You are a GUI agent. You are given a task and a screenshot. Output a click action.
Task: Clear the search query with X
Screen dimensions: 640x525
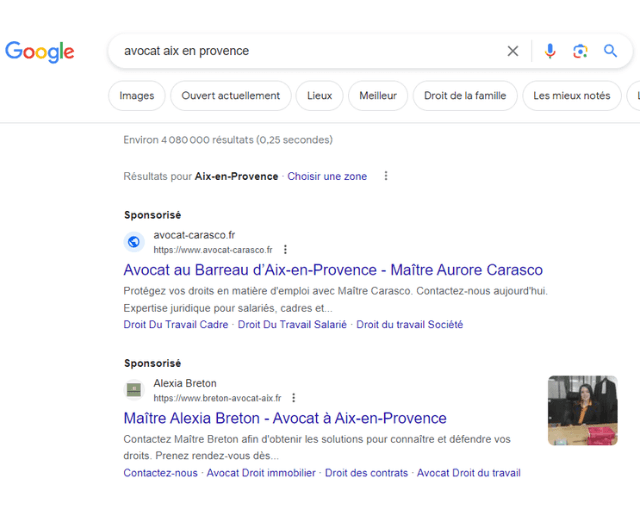click(x=513, y=51)
